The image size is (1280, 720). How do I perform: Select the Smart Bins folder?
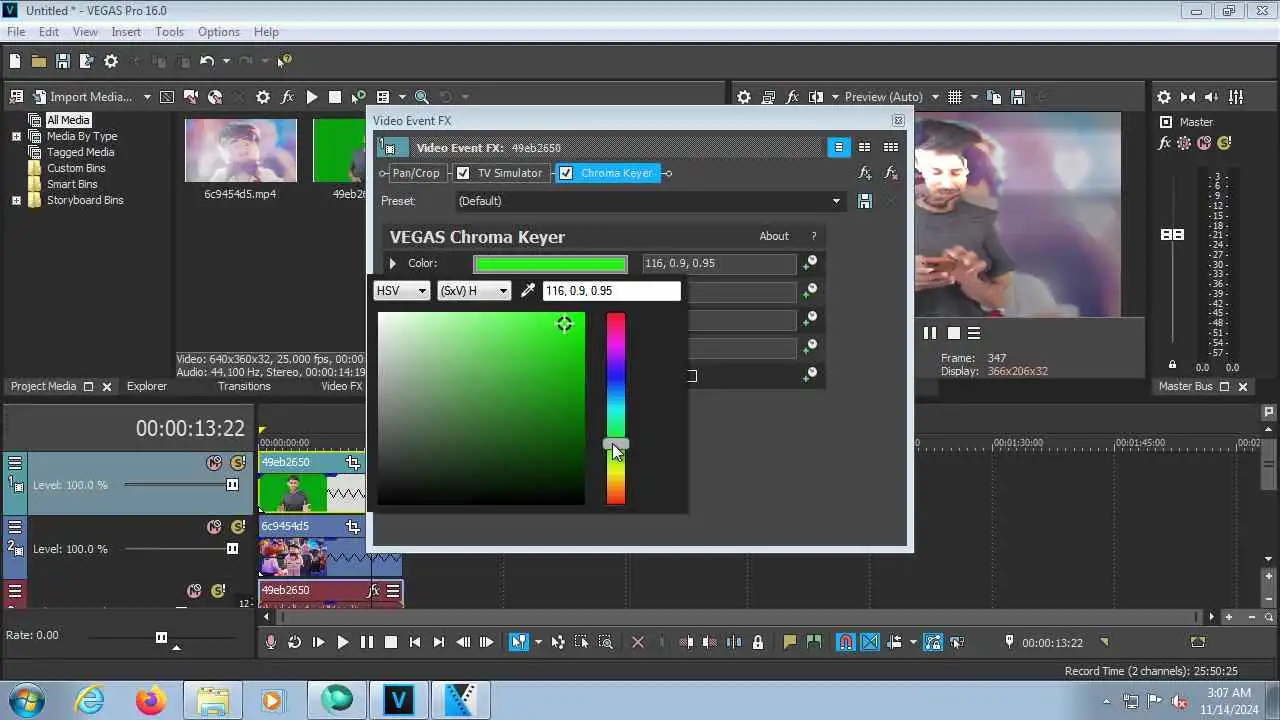tap(72, 184)
